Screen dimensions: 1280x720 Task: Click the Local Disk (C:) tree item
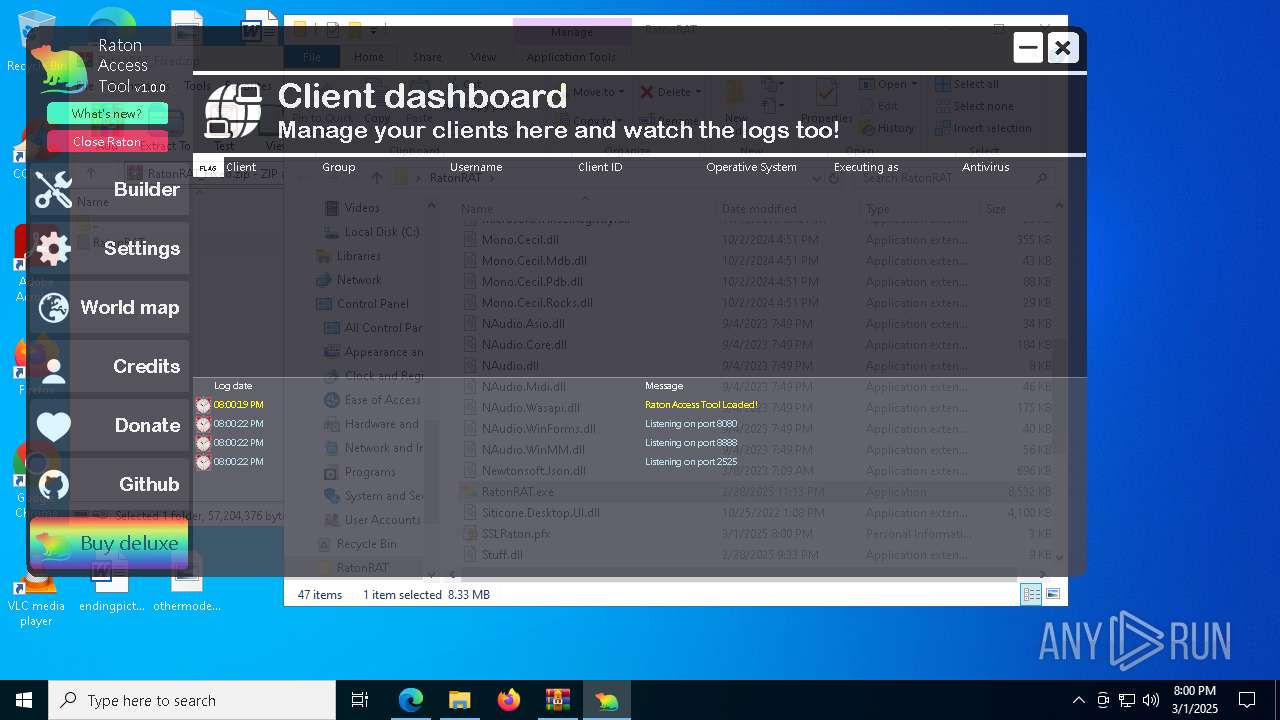click(382, 232)
